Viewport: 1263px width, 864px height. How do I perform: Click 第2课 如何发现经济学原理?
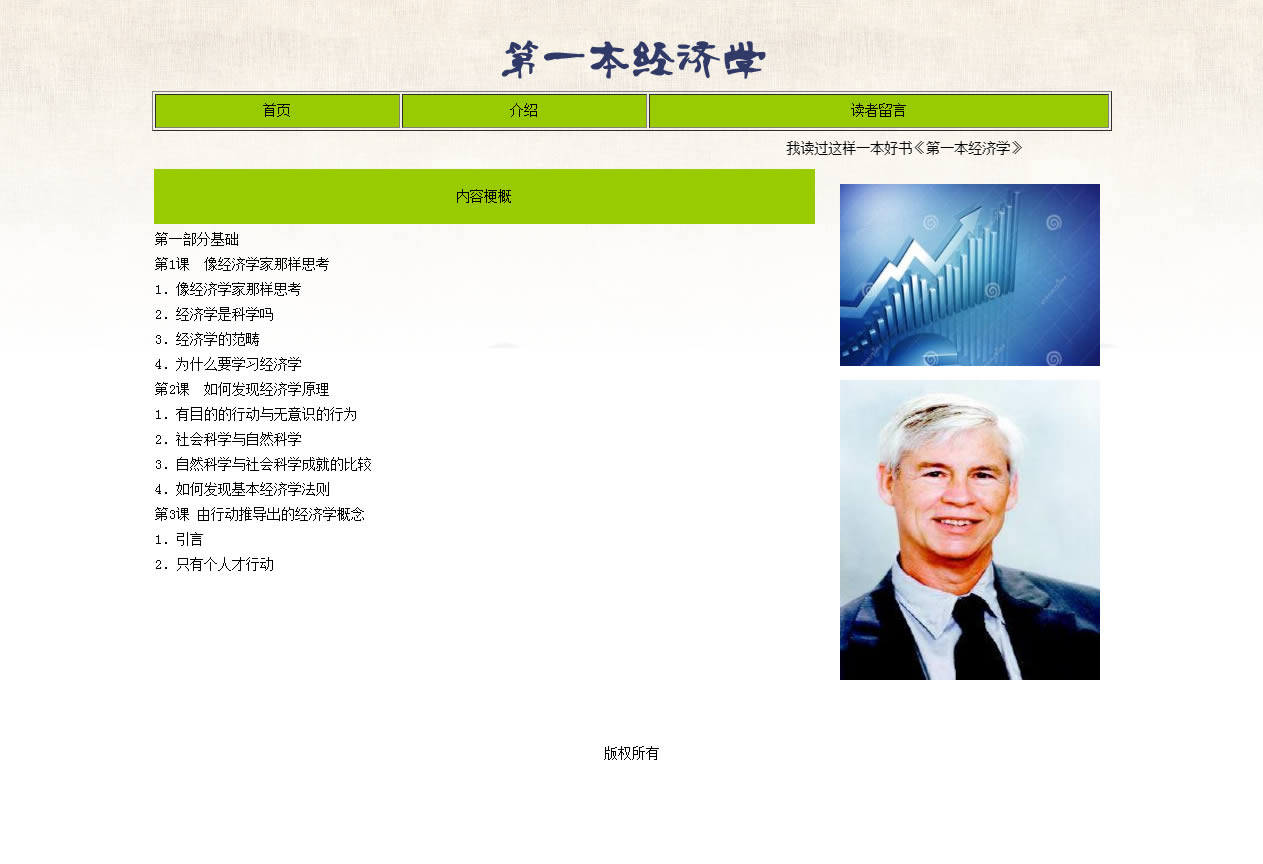(x=242, y=390)
